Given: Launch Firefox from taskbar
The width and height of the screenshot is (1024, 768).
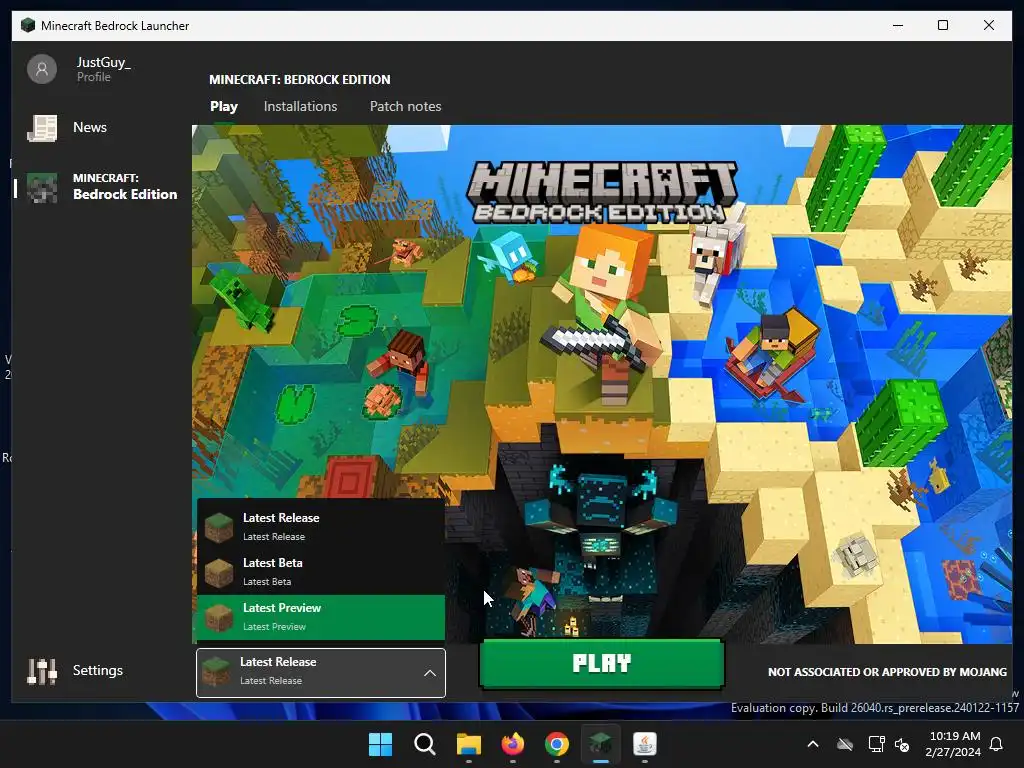Looking at the screenshot, I should [x=513, y=744].
